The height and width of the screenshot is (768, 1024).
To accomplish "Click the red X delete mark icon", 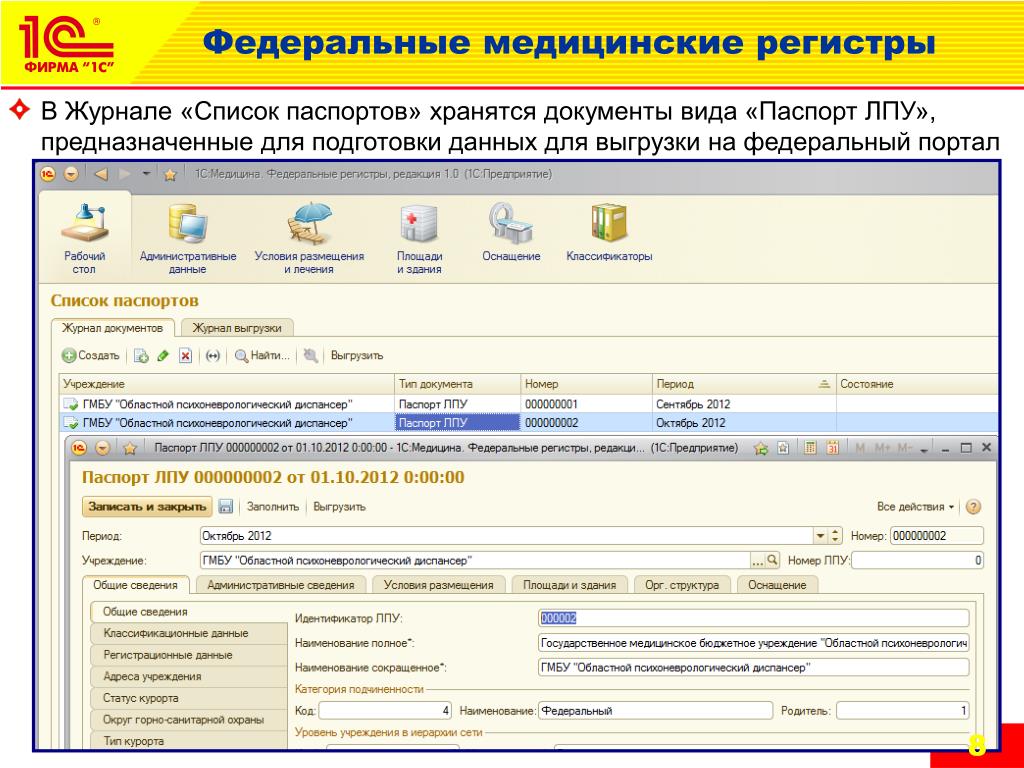I will click(x=185, y=356).
